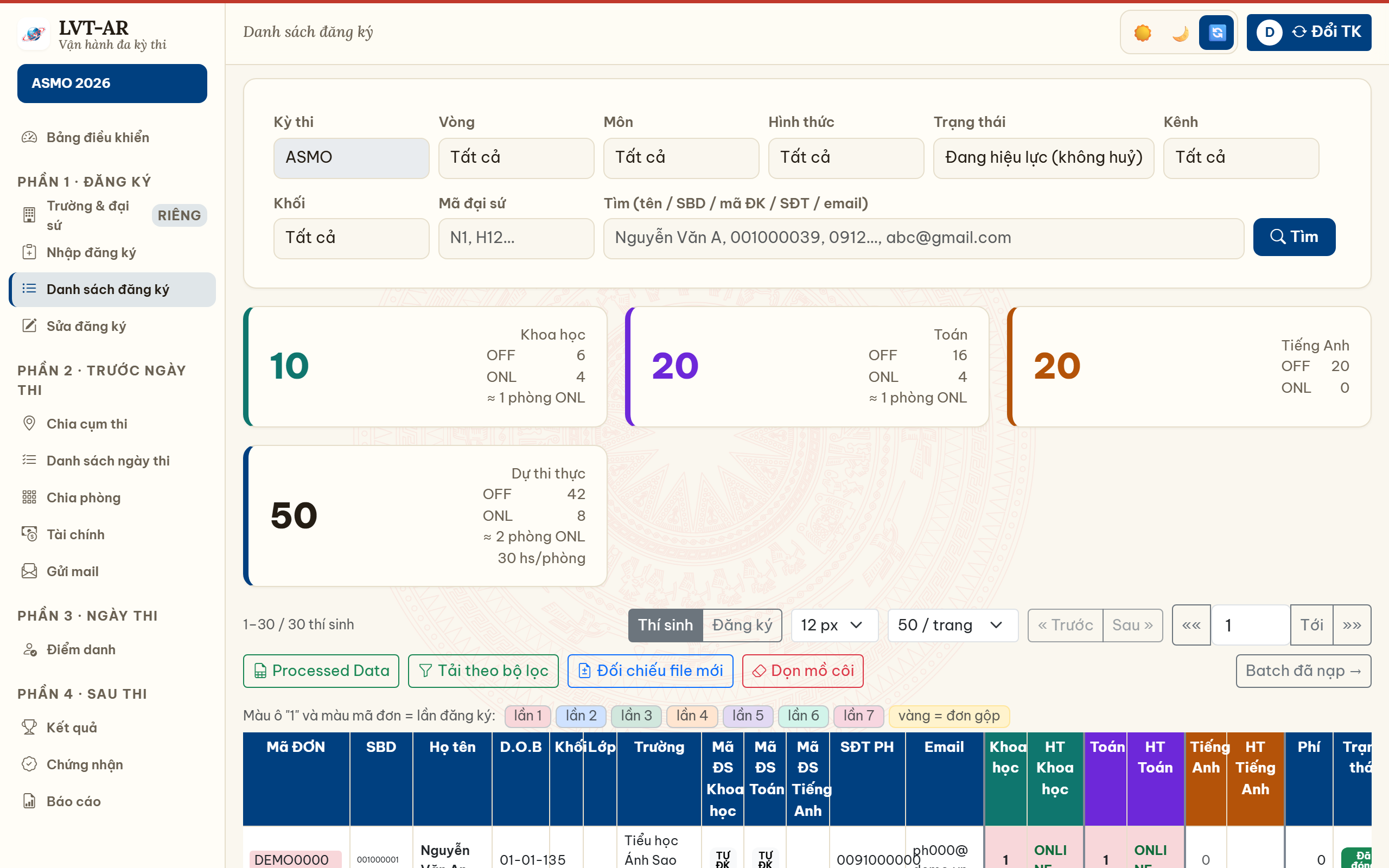Click the moon dark-theme icon
This screenshot has height=868, width=1389.
(1180, 33)
